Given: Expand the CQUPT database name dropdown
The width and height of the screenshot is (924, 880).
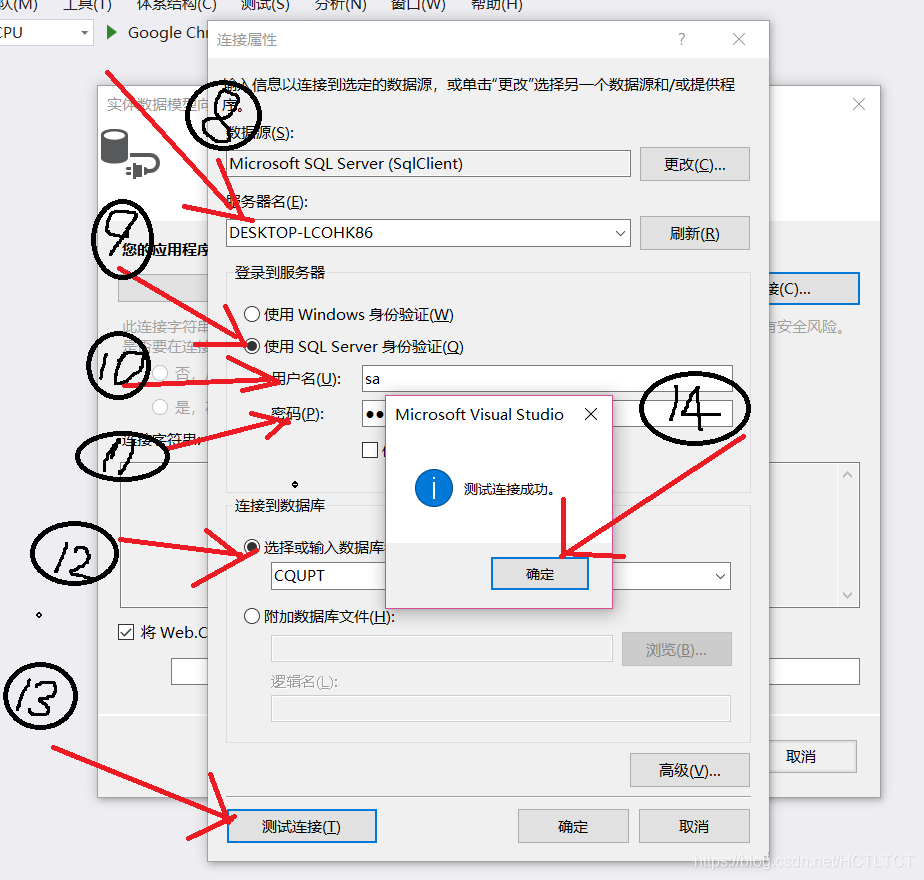Looking at the screenshot, I should (x=720, y=576).
